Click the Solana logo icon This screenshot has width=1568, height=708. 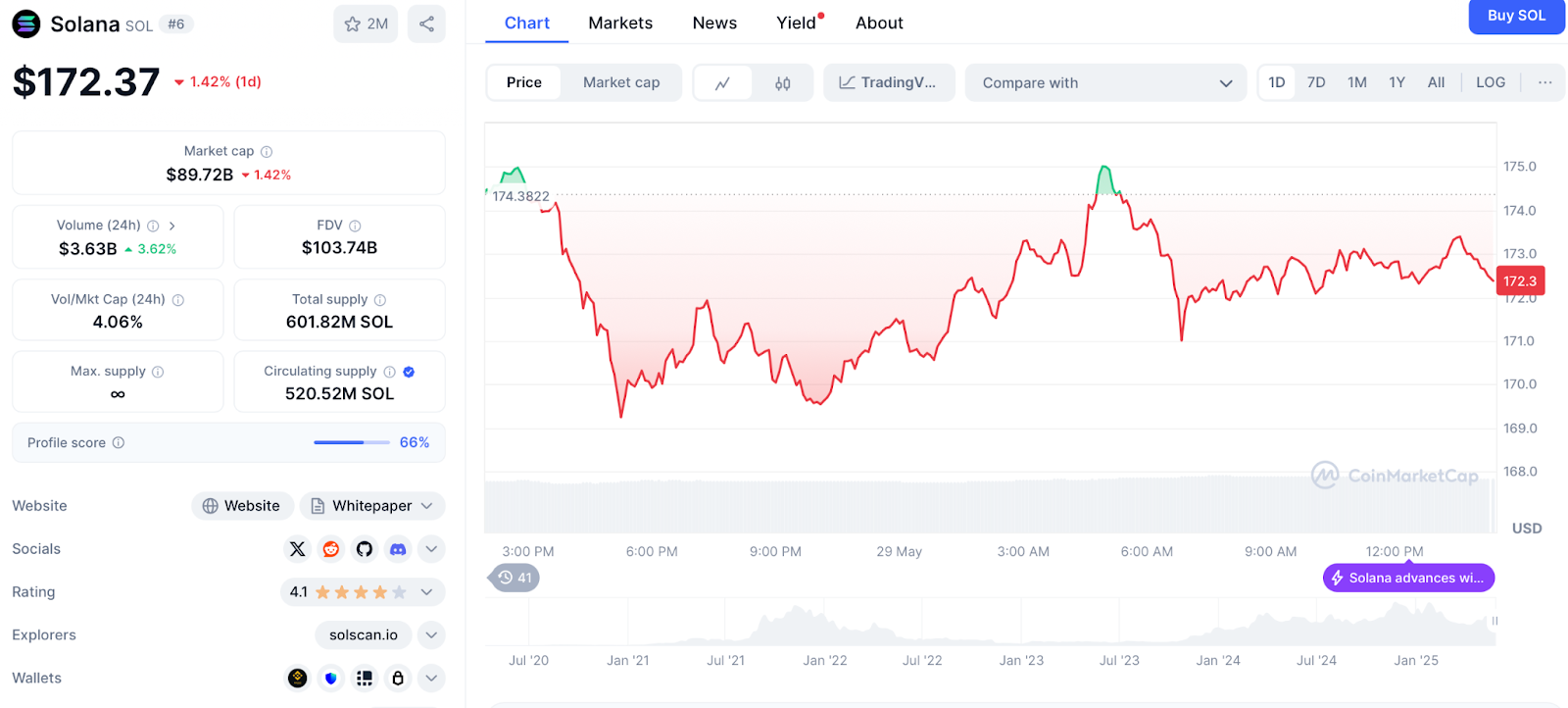pos(26,24)
